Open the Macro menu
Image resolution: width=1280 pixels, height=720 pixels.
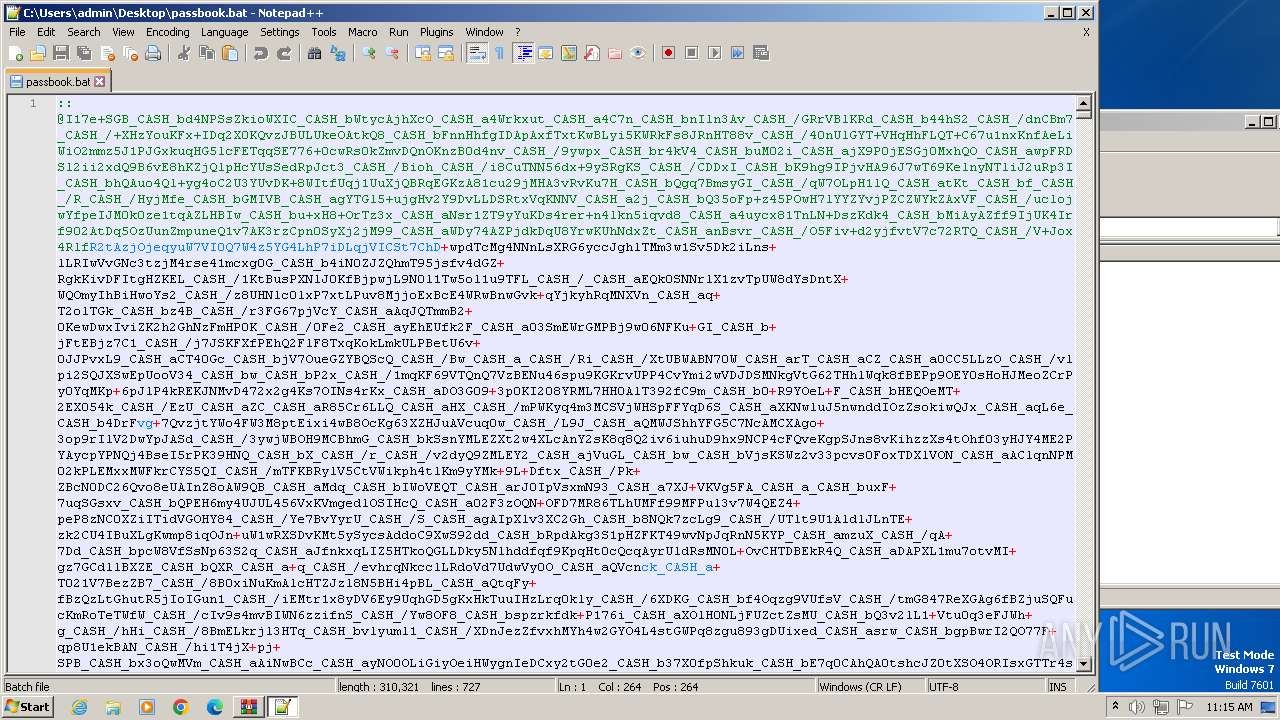(x=362, y=32)
